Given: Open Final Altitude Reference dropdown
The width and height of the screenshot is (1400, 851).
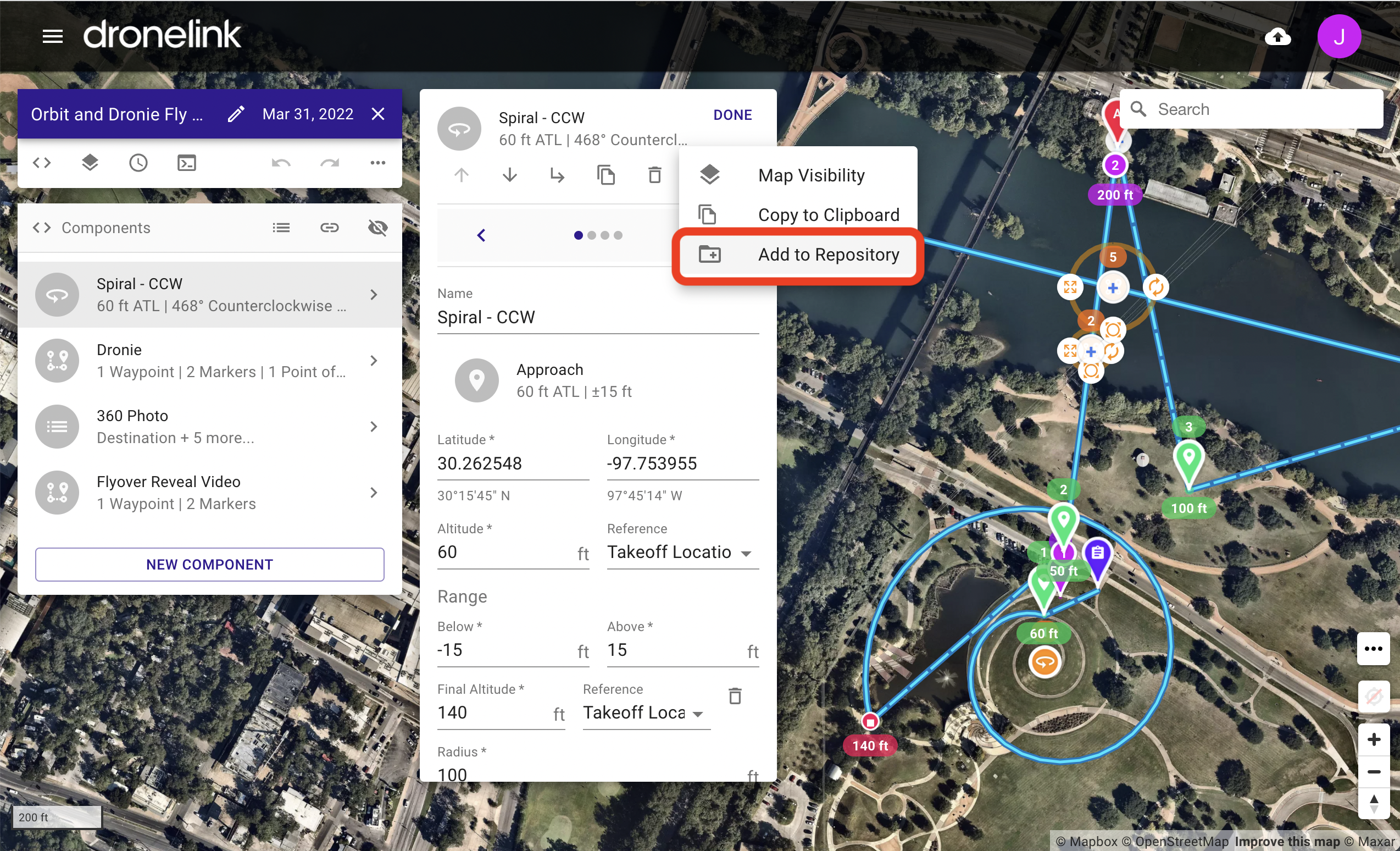Looking at the screenshot, I should [x=647, y=713].
